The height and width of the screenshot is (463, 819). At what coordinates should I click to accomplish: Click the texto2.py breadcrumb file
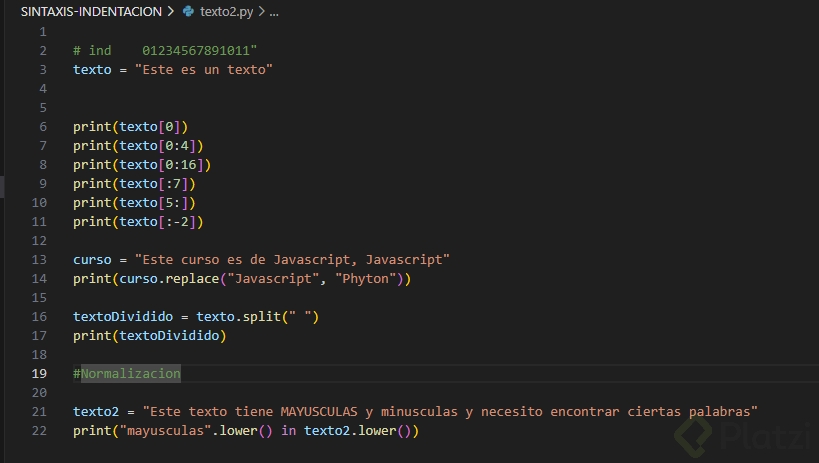click(x=226, y=11)
